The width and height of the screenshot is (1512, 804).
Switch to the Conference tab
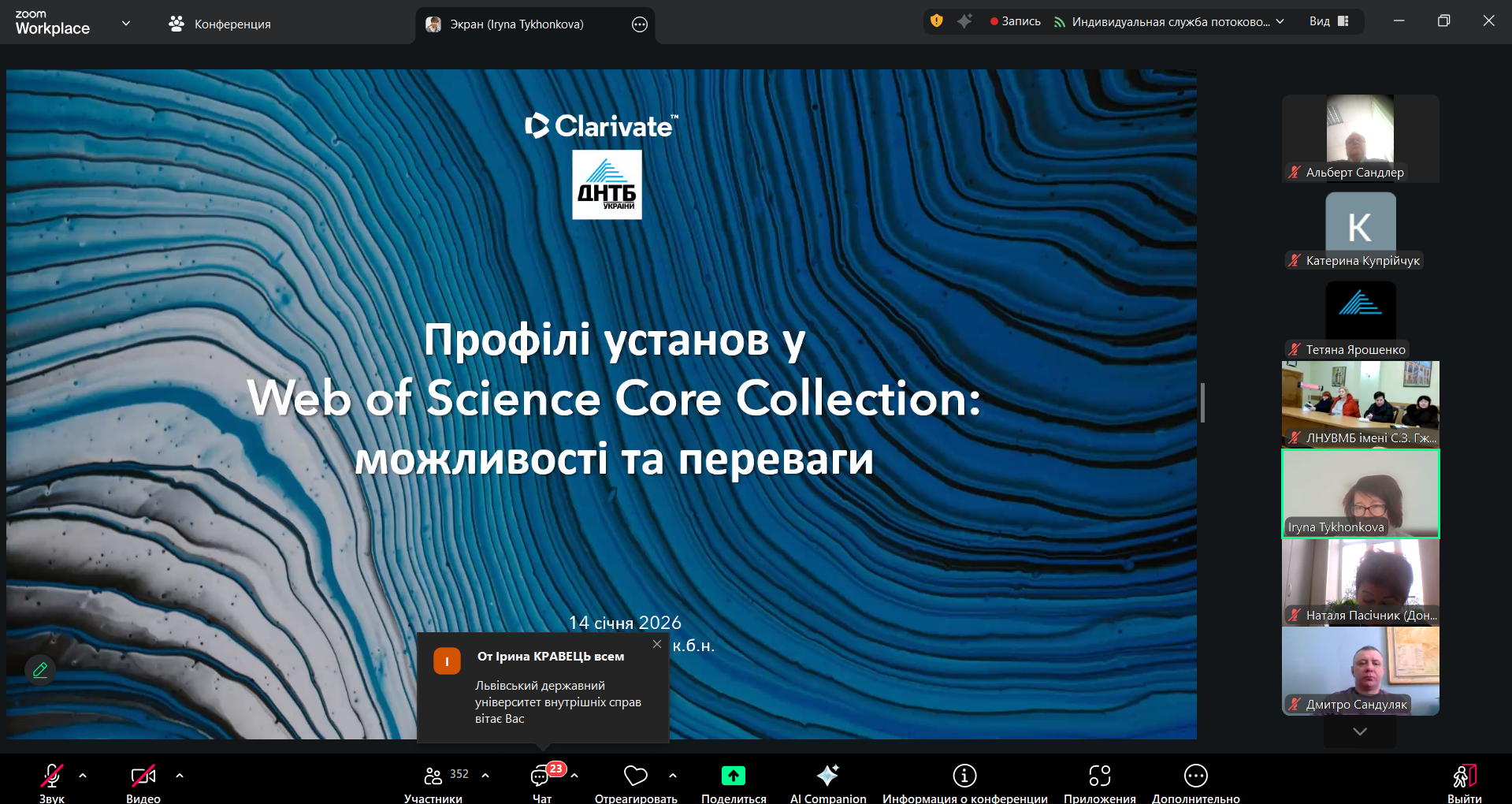click(220, 24)
